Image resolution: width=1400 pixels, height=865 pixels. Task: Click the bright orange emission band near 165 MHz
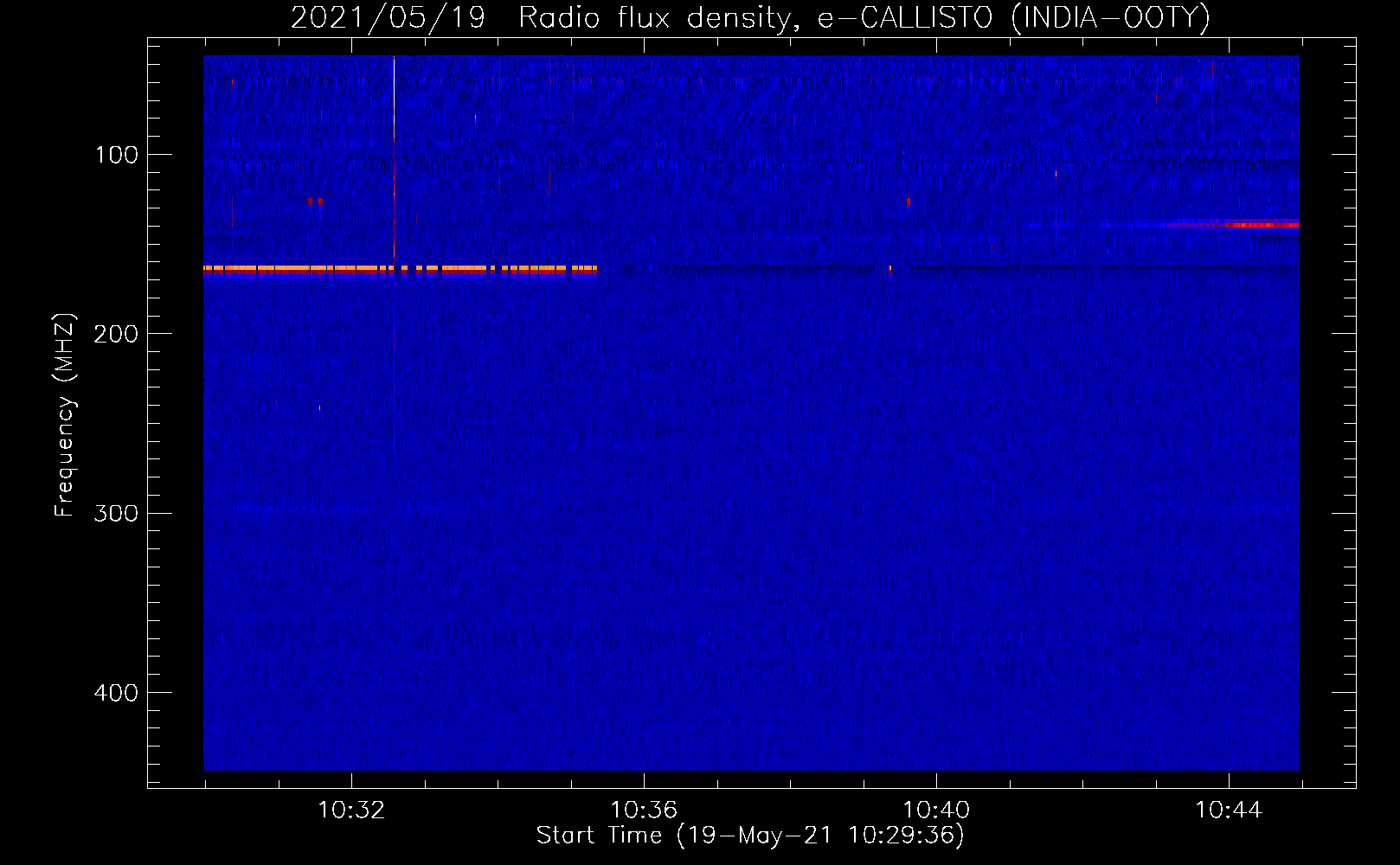pyautogui.click(x=400, y=270)
